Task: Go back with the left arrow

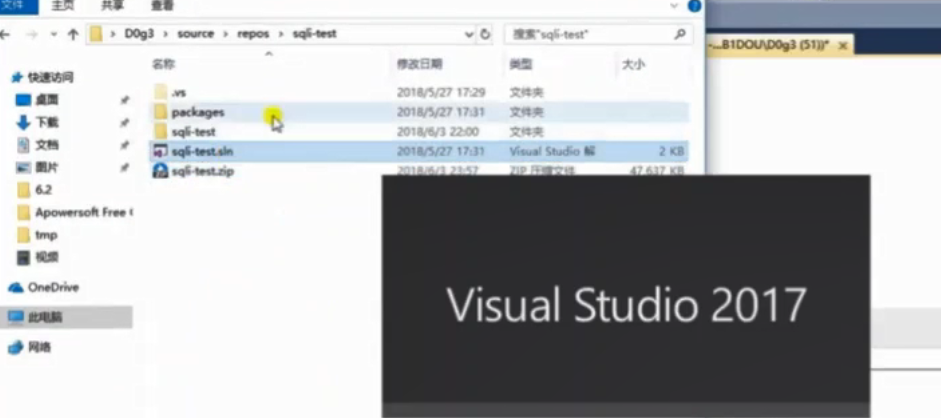Action: [x=4, y=34]
